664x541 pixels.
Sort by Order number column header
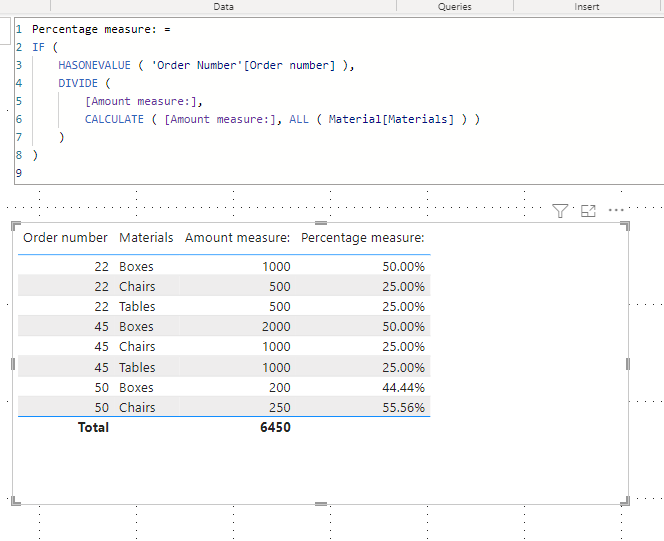coord(65,237)
